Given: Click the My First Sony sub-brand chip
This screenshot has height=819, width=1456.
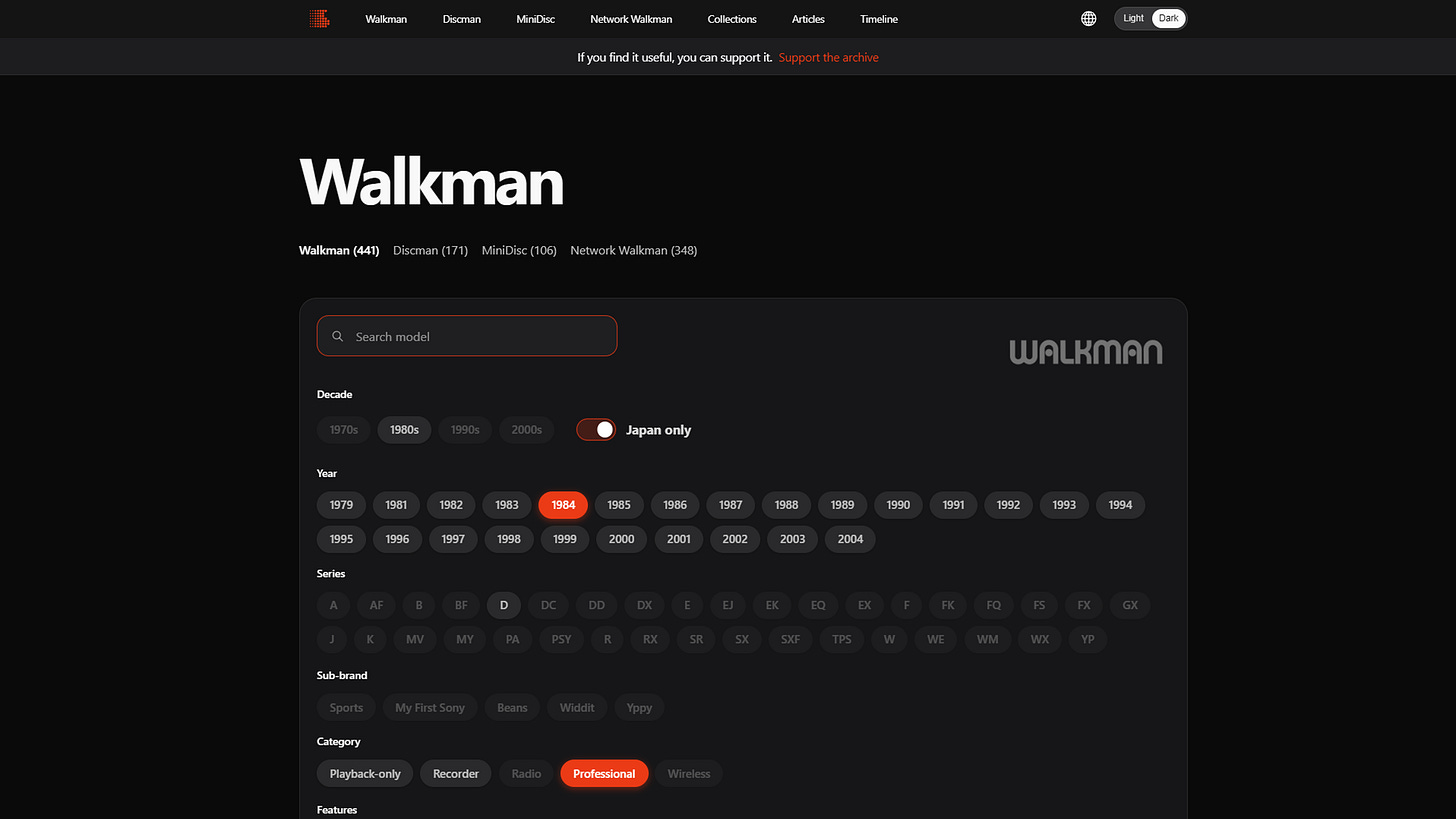Looking at the screenshot, I should click(x=430, y=708).
